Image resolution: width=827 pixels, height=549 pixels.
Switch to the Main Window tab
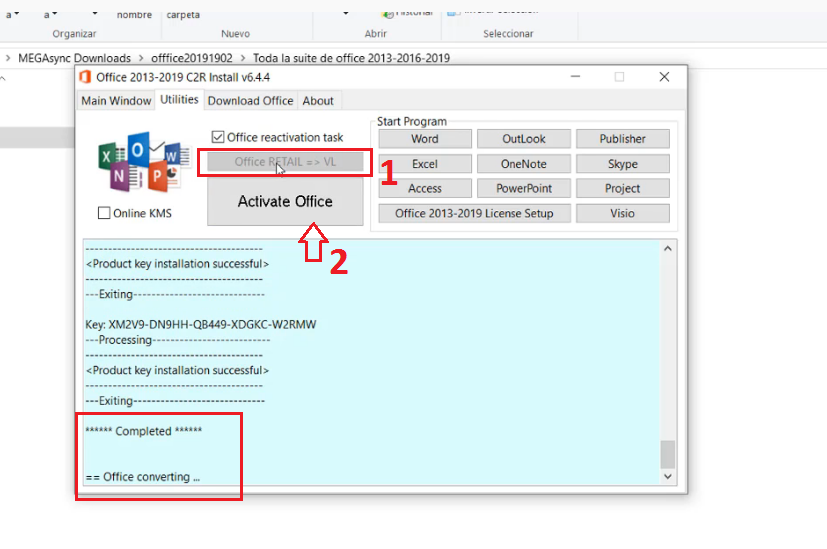[x=116, y=101]
